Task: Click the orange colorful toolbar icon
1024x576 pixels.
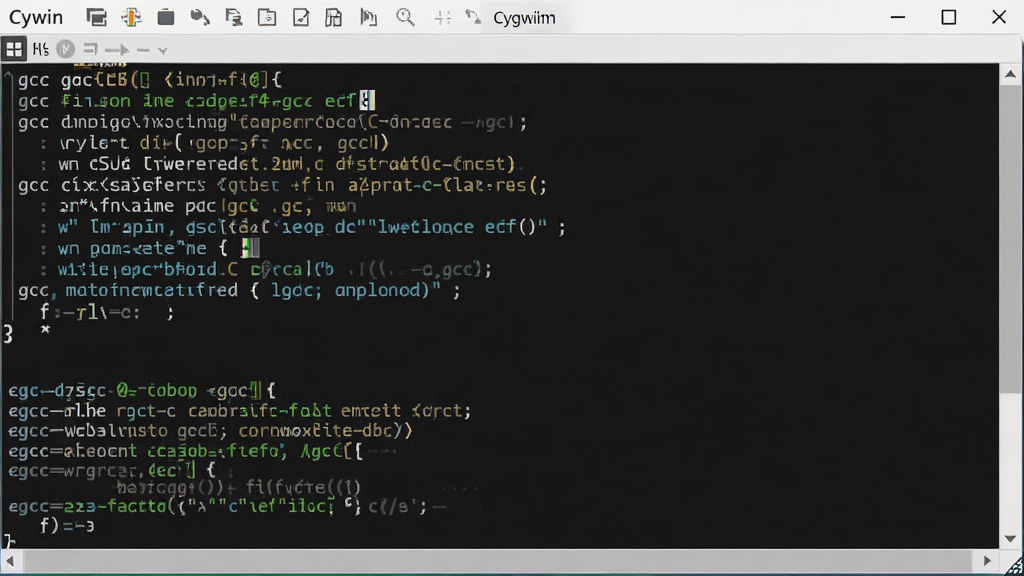Action: pos(131,18)
